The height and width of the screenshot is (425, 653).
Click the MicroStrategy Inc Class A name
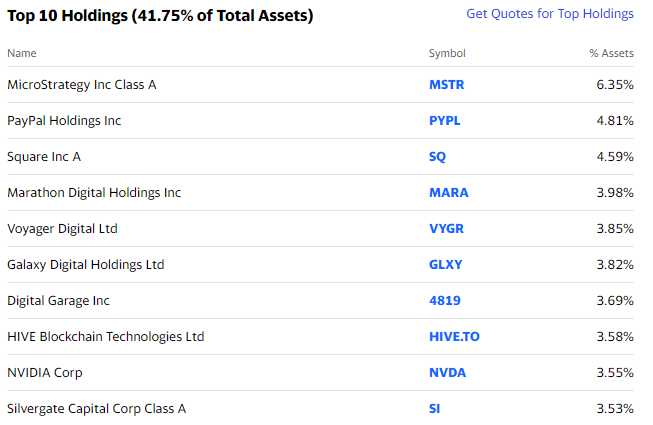[x=82, y=85]
